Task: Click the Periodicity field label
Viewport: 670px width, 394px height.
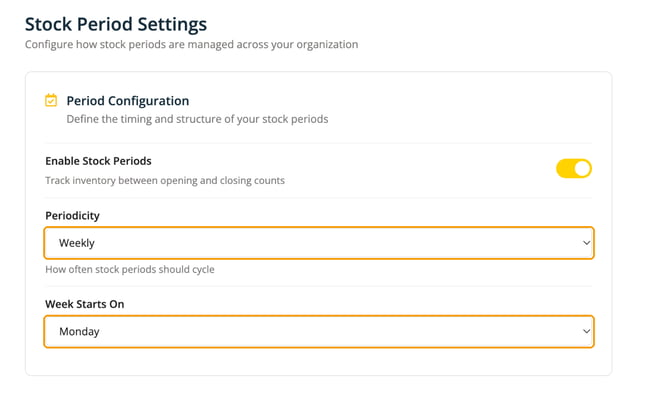Action: [72, 216]
